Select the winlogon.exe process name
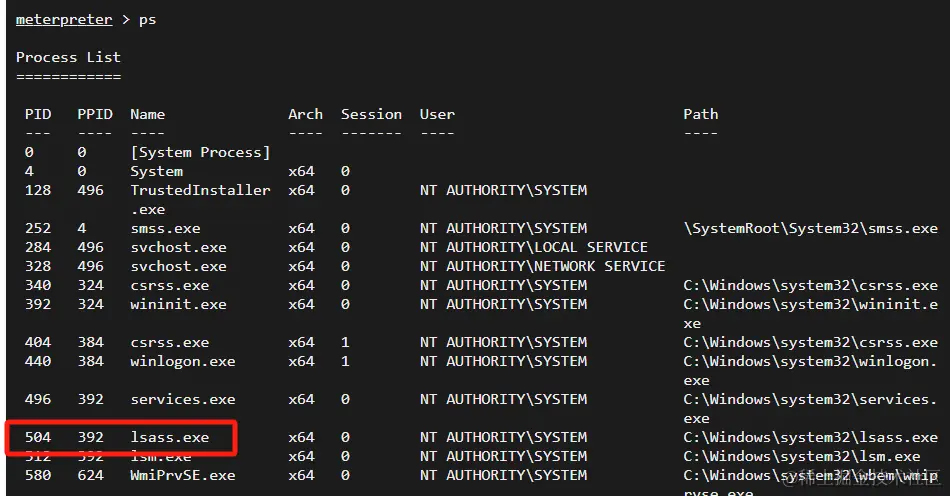This screenshot has width=950, height=496. (183, 361)
